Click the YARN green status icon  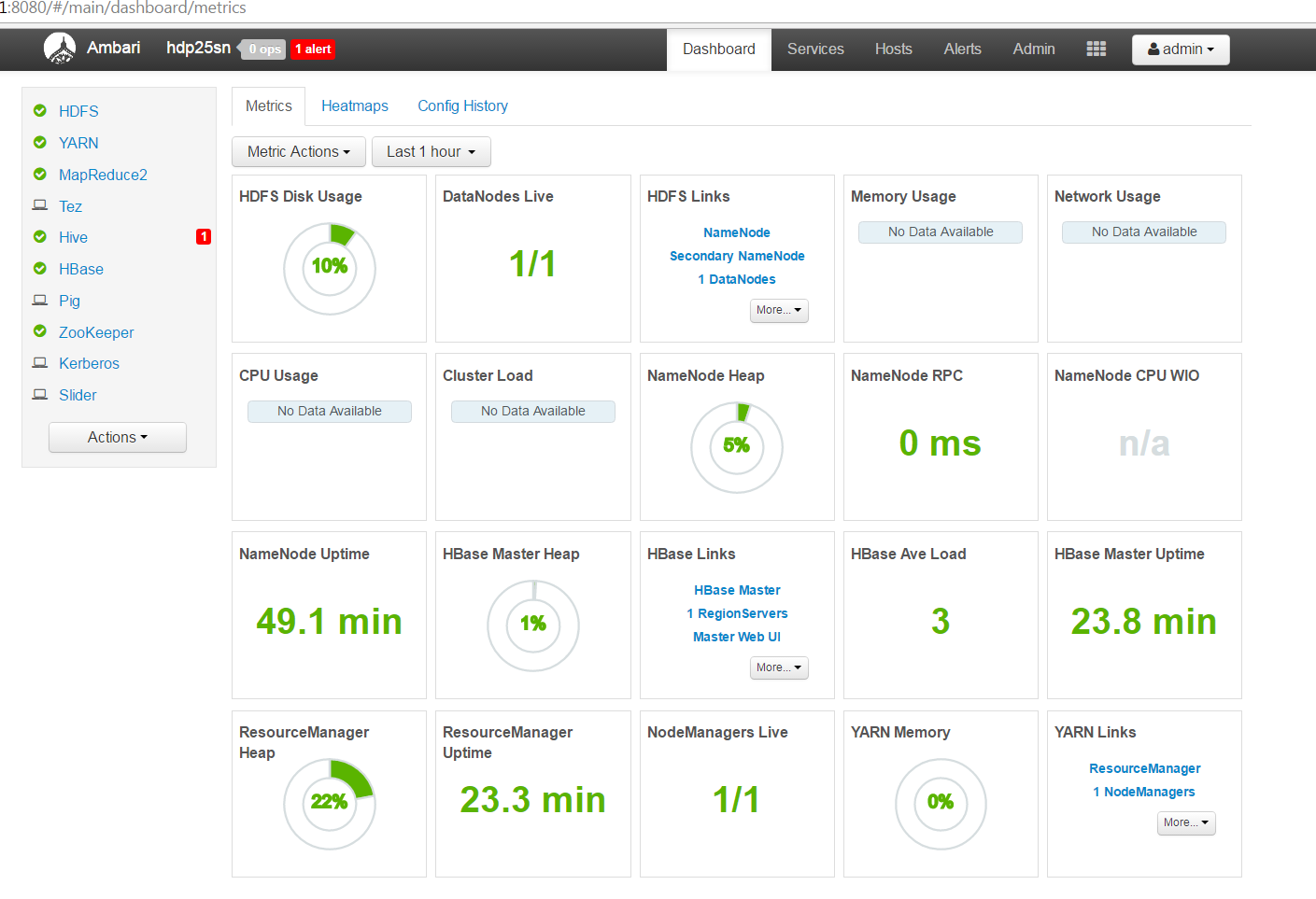pyautogui.click(x=40, y=142)
